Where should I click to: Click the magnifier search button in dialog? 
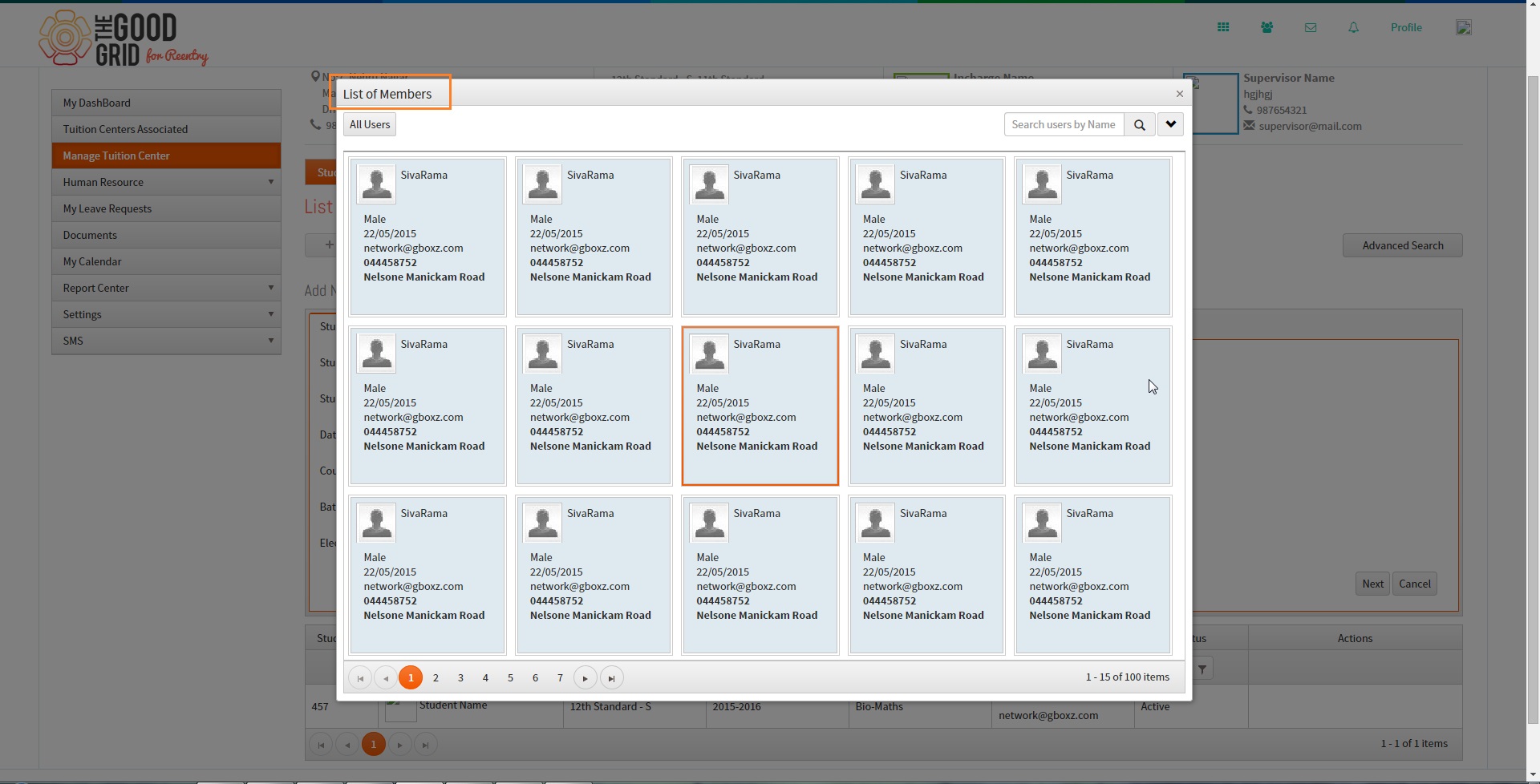point(1139,124)
